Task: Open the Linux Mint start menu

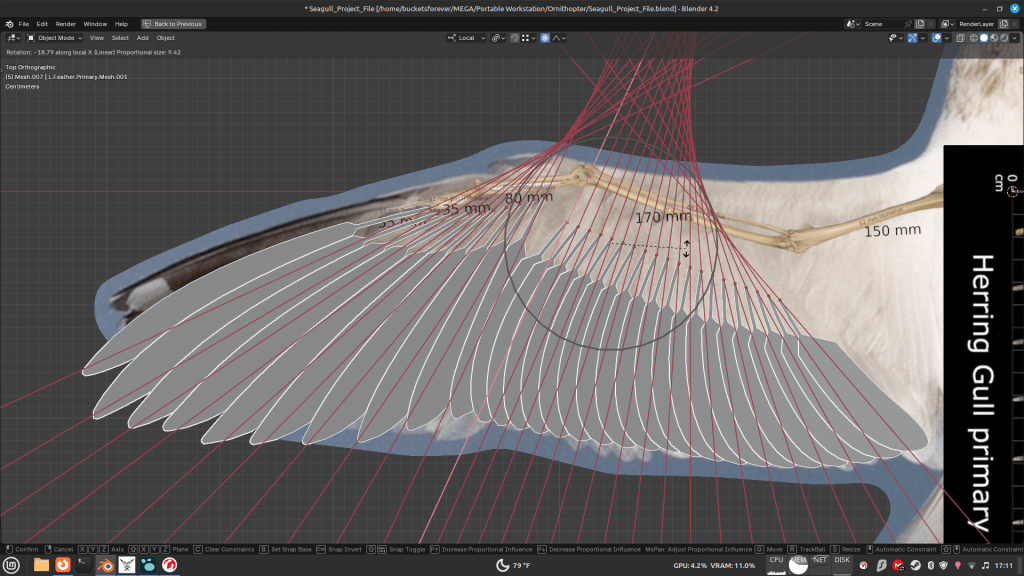Action: [11, 565]
